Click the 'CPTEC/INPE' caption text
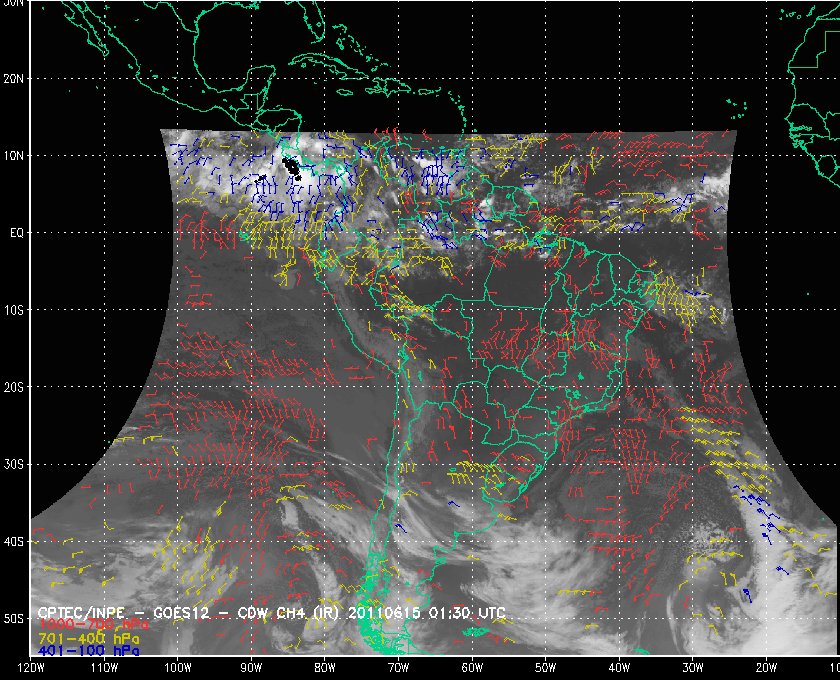Image resolution: width=840 pixels, height=680 pixels. click(x=81, y=612)
